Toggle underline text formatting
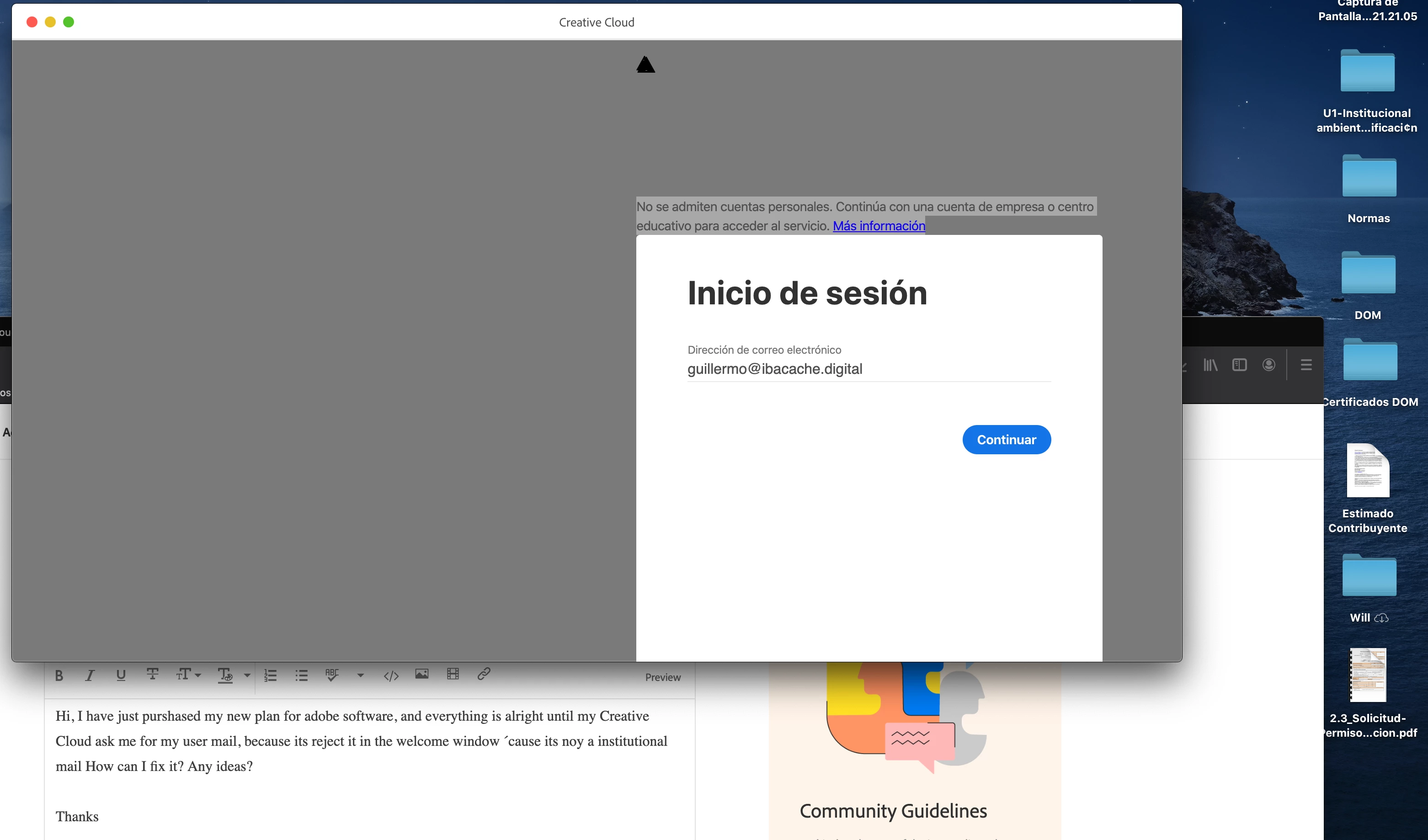1428x840 pixels. tap(121, 675)
